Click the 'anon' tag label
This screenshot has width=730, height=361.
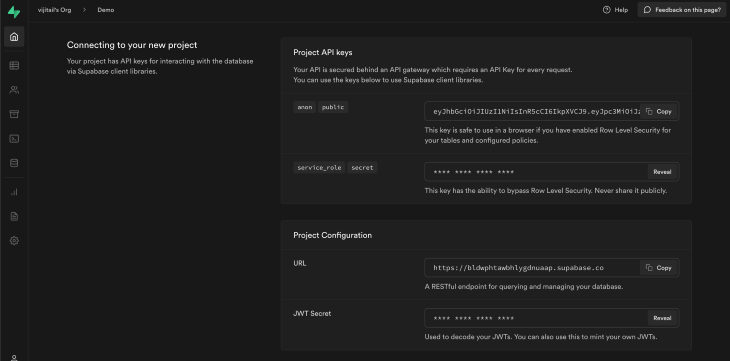(304, 107)
